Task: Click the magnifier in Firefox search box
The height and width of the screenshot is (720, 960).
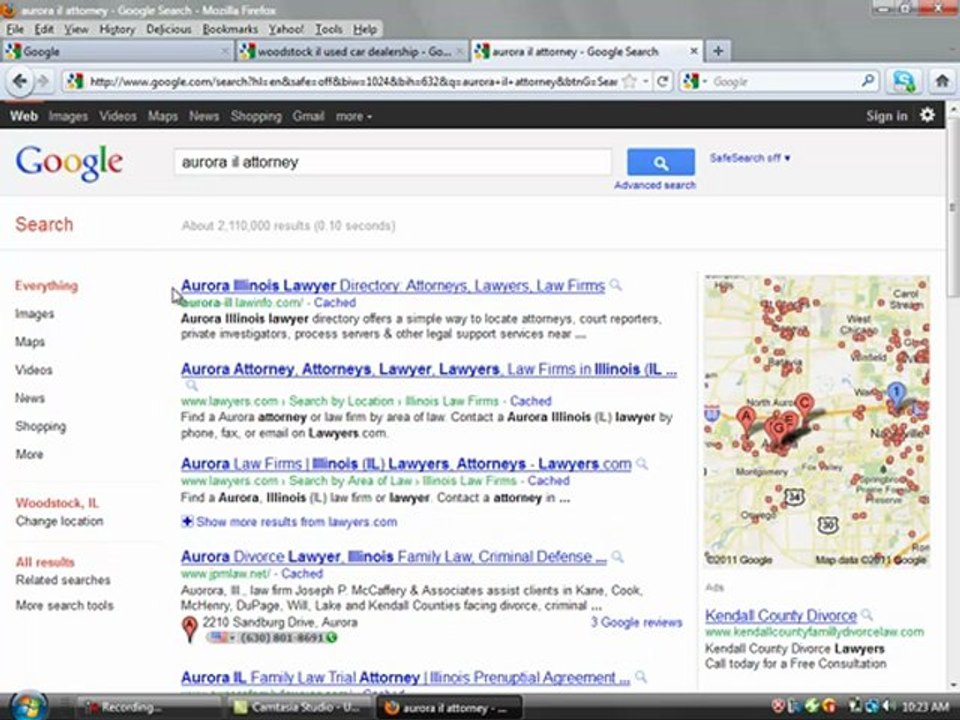Action: pyautogui.click(x=868, y=81)
